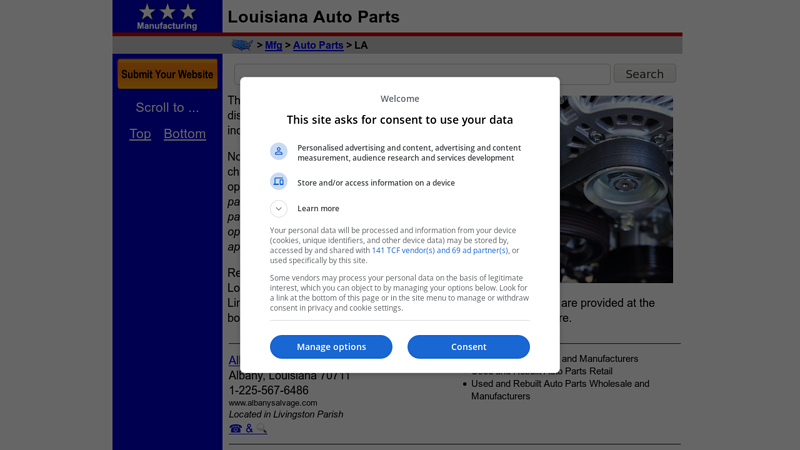The image size is (800, 450).
Task: Click the Consent button
Action: click(468, 346)
